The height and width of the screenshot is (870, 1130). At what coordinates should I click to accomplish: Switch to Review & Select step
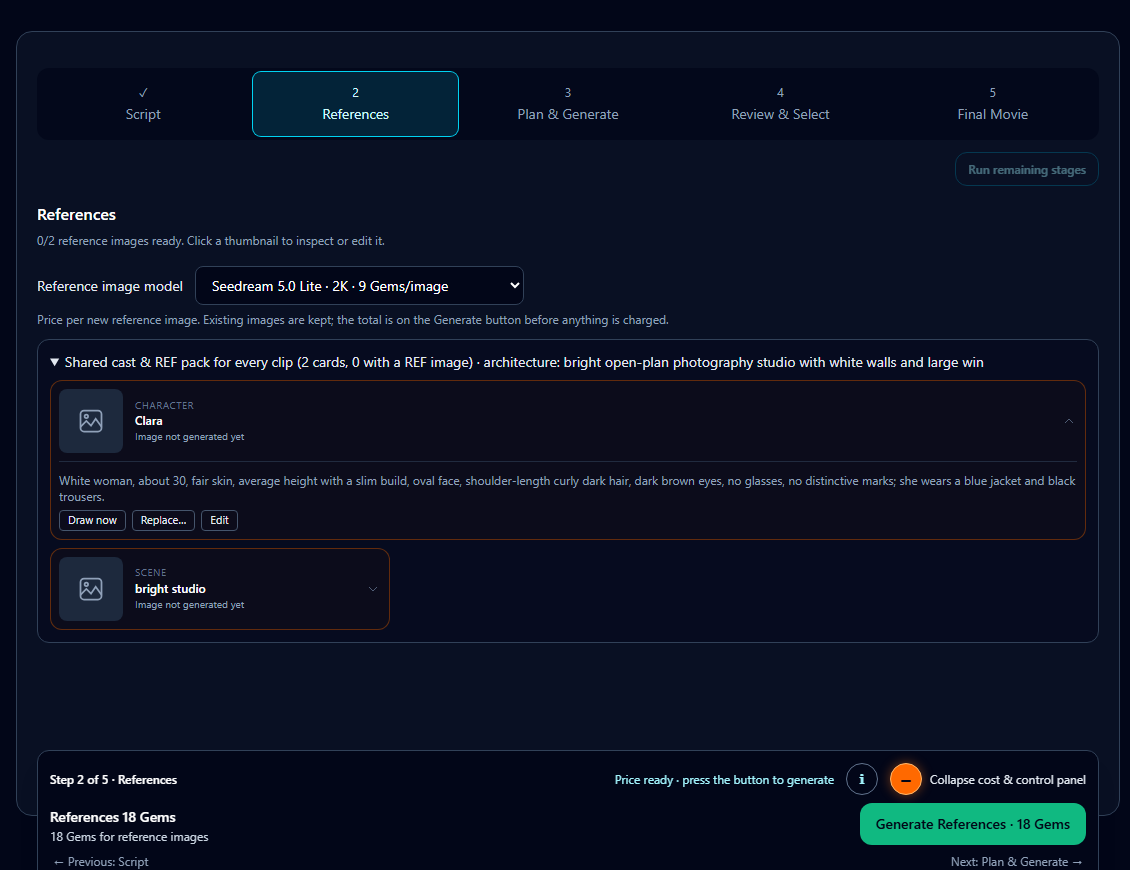coord(780,104)
